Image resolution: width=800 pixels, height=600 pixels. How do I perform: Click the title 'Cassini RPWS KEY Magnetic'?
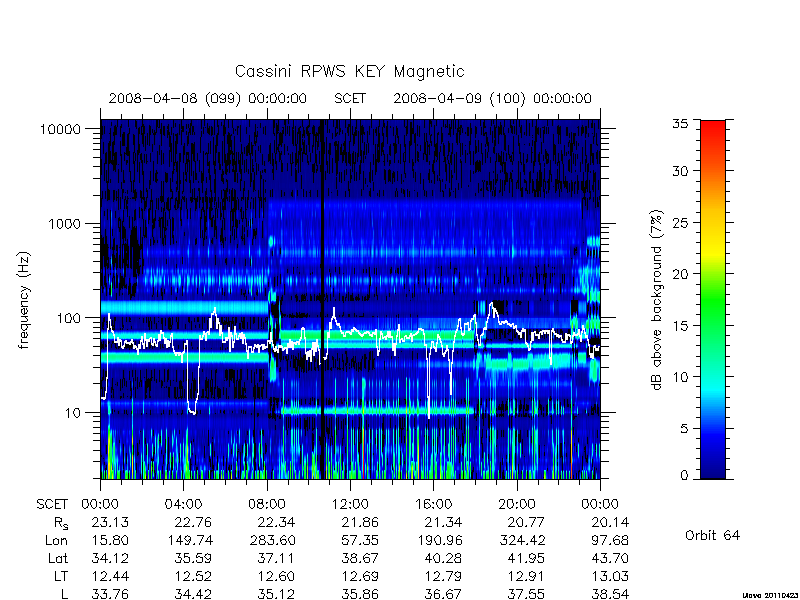coord(349,71)
